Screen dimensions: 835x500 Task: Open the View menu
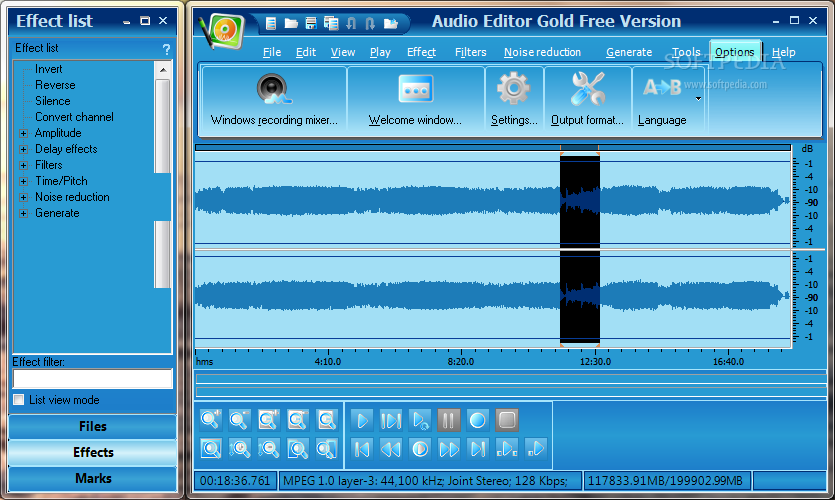(342, 52)
